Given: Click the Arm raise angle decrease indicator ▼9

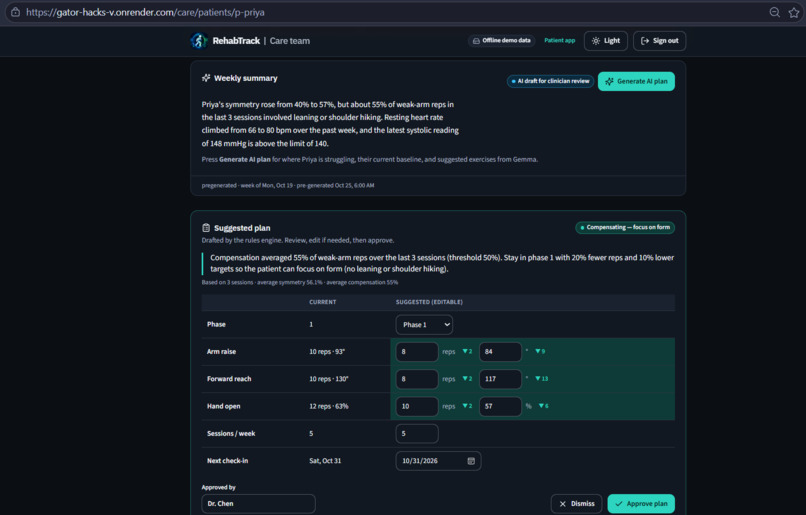Looking at the screenshot, I should 540,352.
